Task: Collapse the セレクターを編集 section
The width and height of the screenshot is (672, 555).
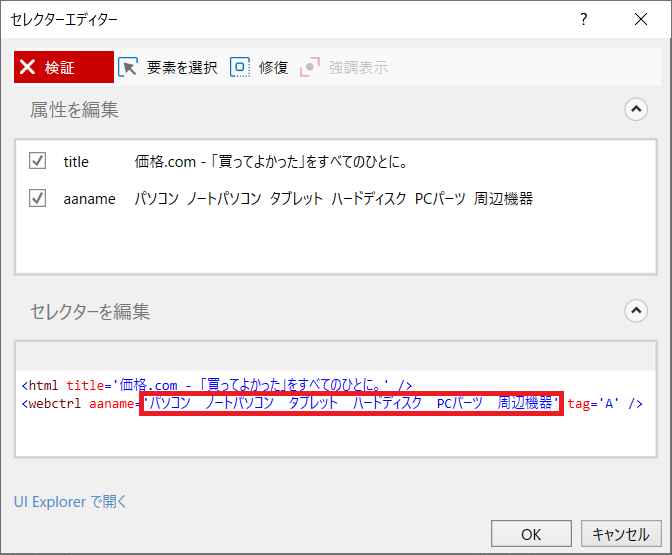Action: pos(636,311)
